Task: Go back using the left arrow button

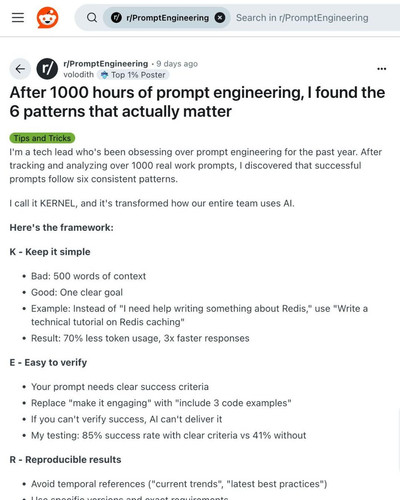Action: pyautogui.click(x=20, y=69)
